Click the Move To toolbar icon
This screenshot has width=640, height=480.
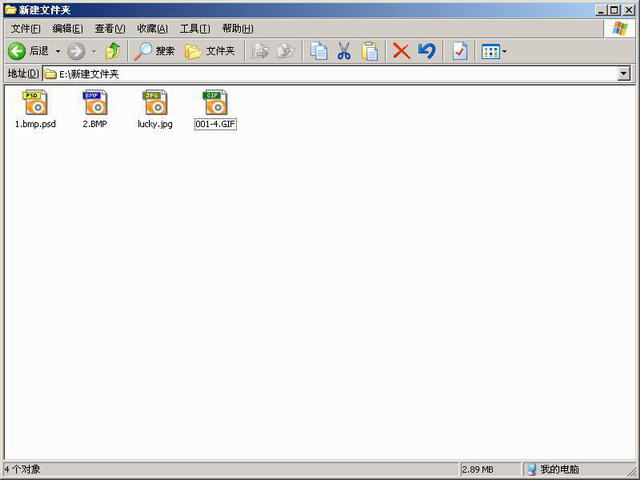[x=260, y=51]
